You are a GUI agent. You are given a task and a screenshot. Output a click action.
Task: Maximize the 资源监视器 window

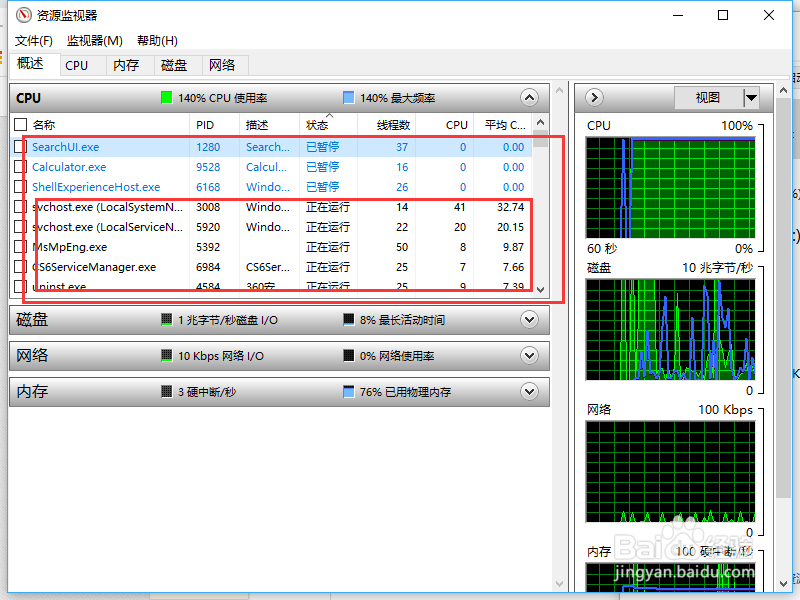[x=723, y=15]
